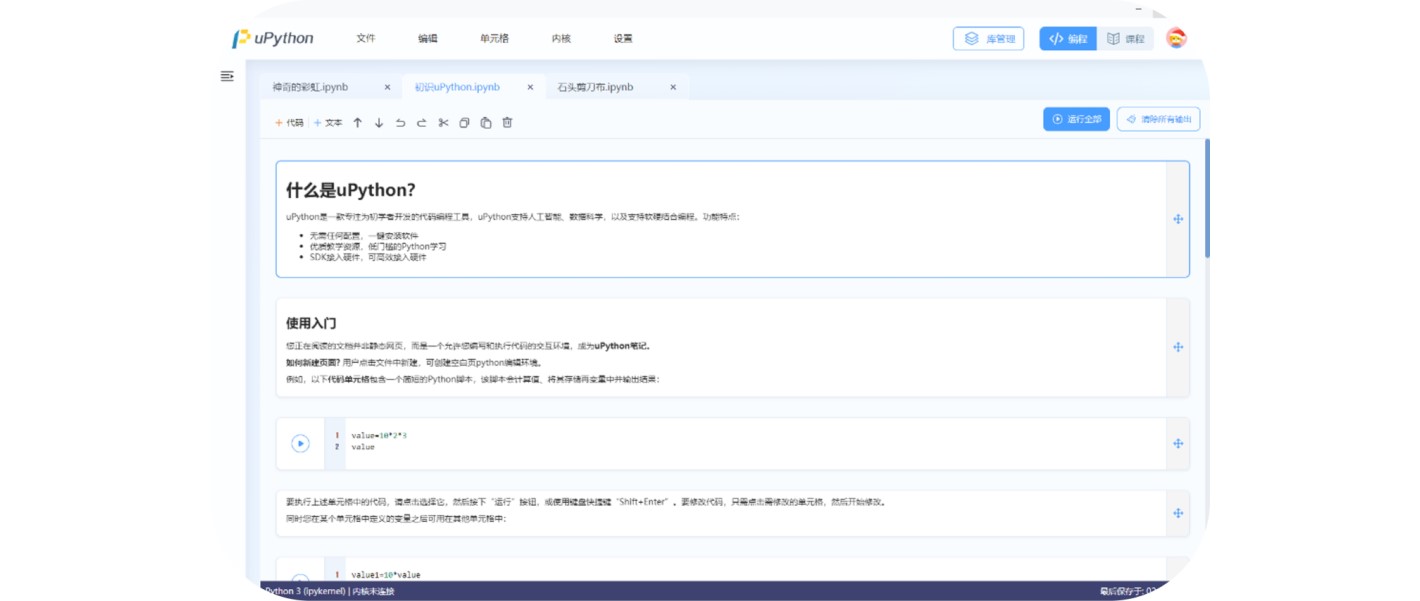Viewport: 1420px width, 601px height.
Task: Paste a cell using the clipboard icon
Action: point(486,123)
